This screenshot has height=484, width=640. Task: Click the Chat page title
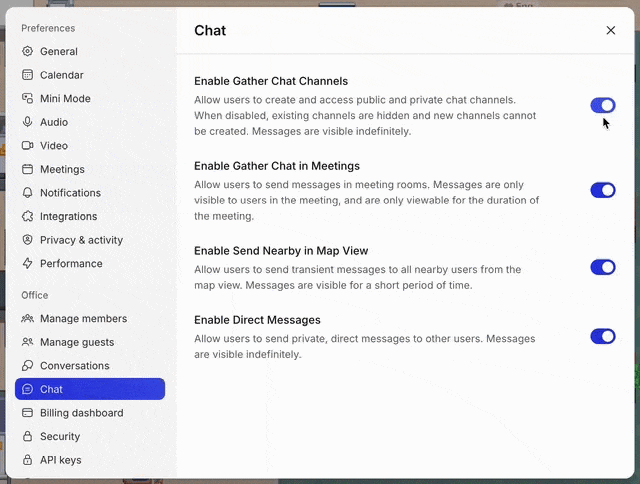210,31
